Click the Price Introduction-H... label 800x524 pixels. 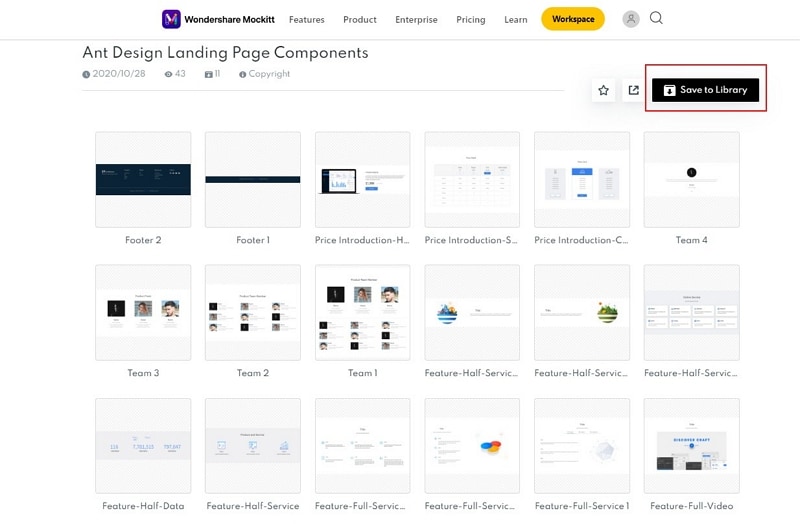(362, 240)
